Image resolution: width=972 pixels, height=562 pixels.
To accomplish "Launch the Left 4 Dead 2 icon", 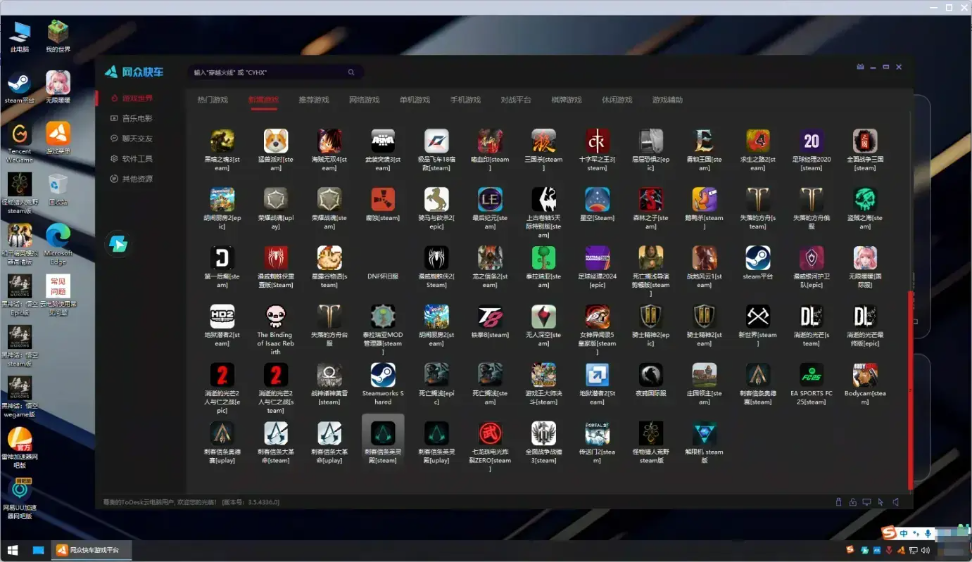I will click(x=758, y=141).
